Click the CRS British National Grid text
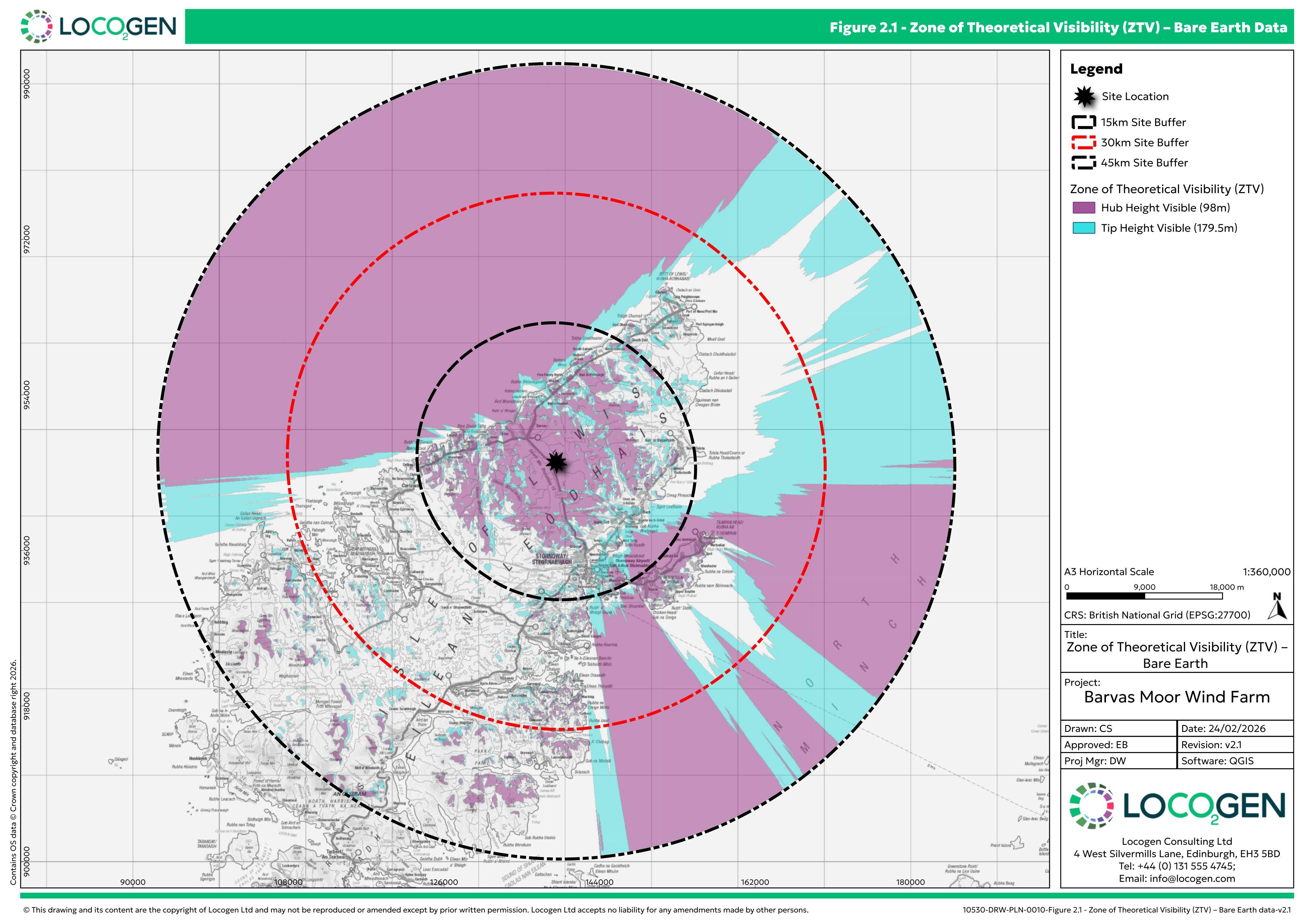The width and height of the screenshot is (1307, 924). [x=1157, y=615]
